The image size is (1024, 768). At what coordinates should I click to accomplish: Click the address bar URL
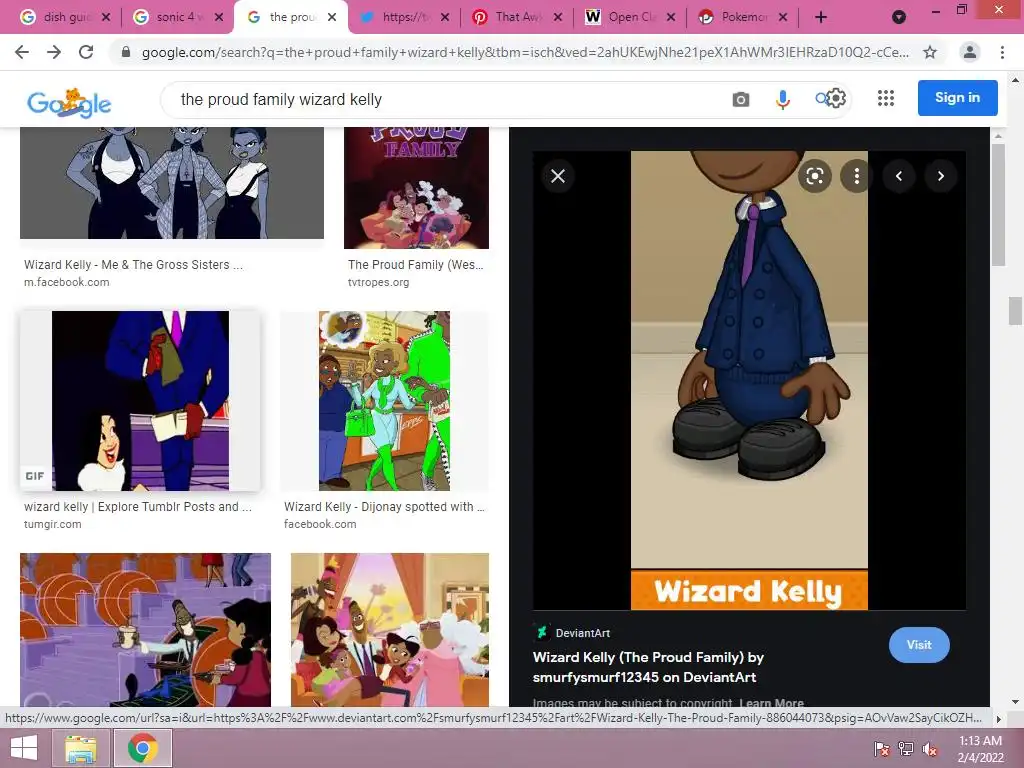(525, 52)
